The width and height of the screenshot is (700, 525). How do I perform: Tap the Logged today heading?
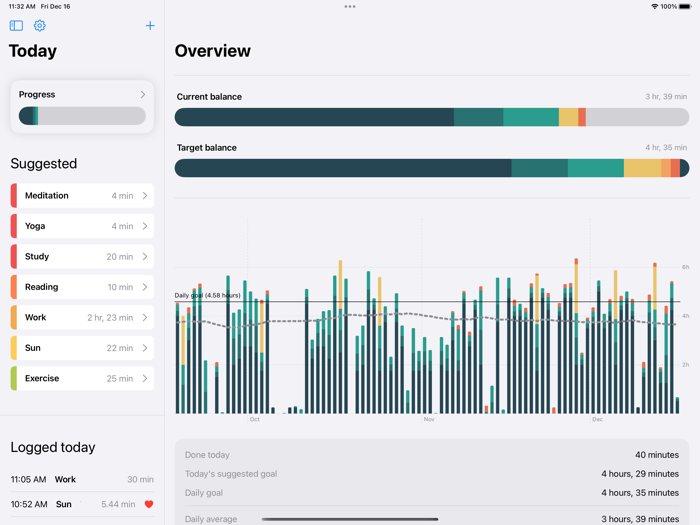coord(53,447)
